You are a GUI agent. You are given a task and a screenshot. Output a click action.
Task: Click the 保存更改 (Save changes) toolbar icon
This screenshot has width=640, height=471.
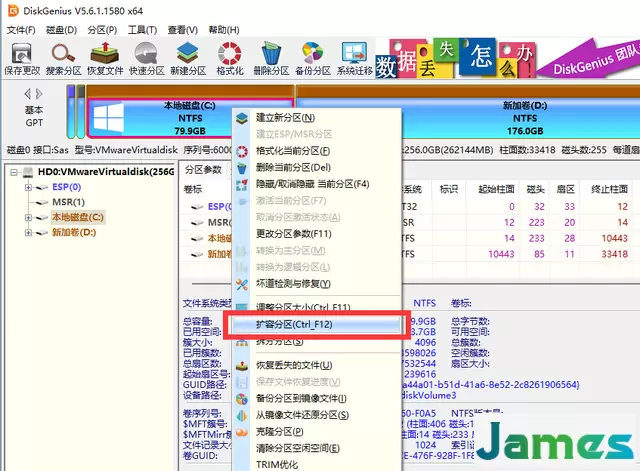click(x=22, y=59)
